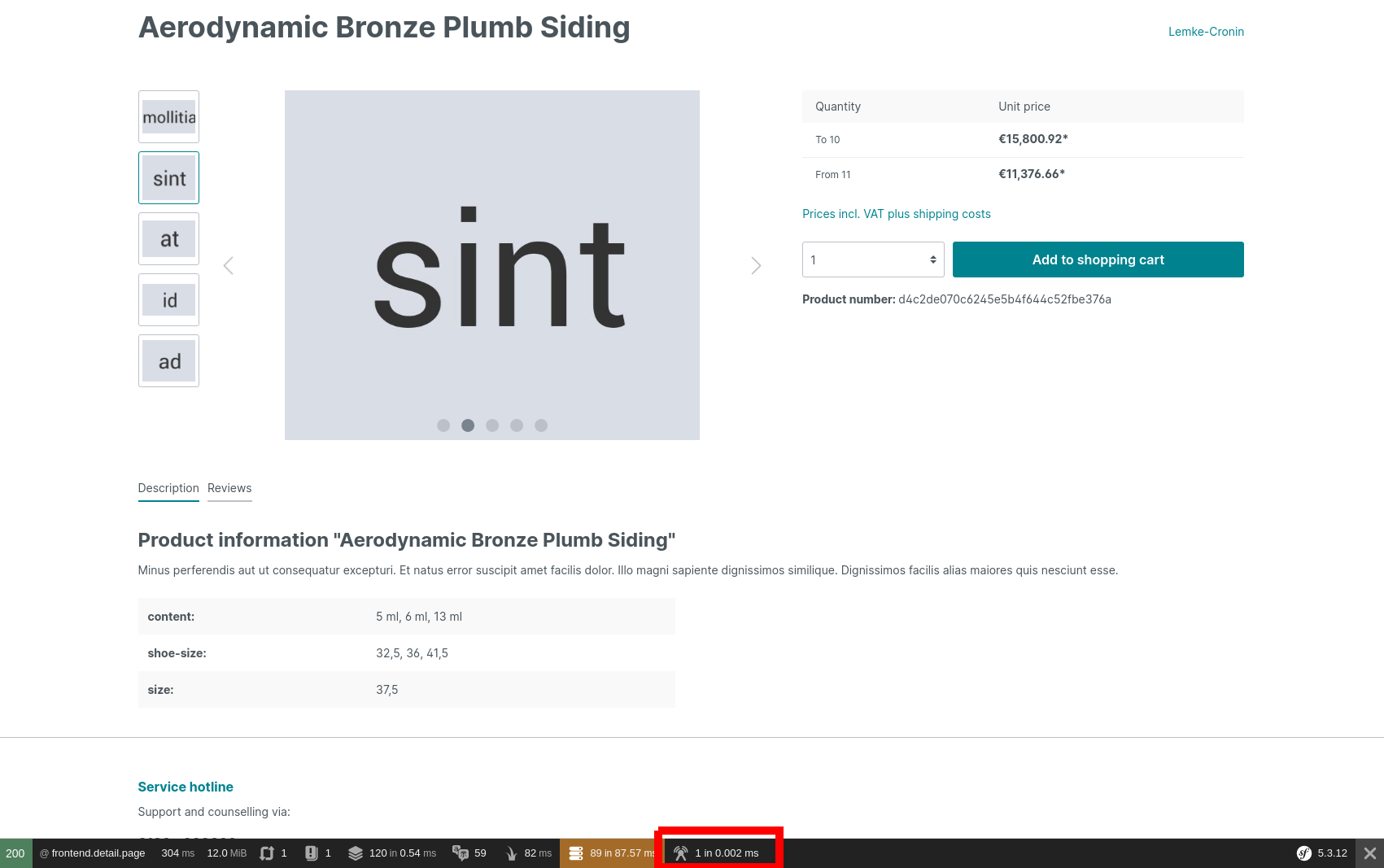Screen dimensions: 1384x868
Task: Select the Description tab
Action: coord(168,488)
